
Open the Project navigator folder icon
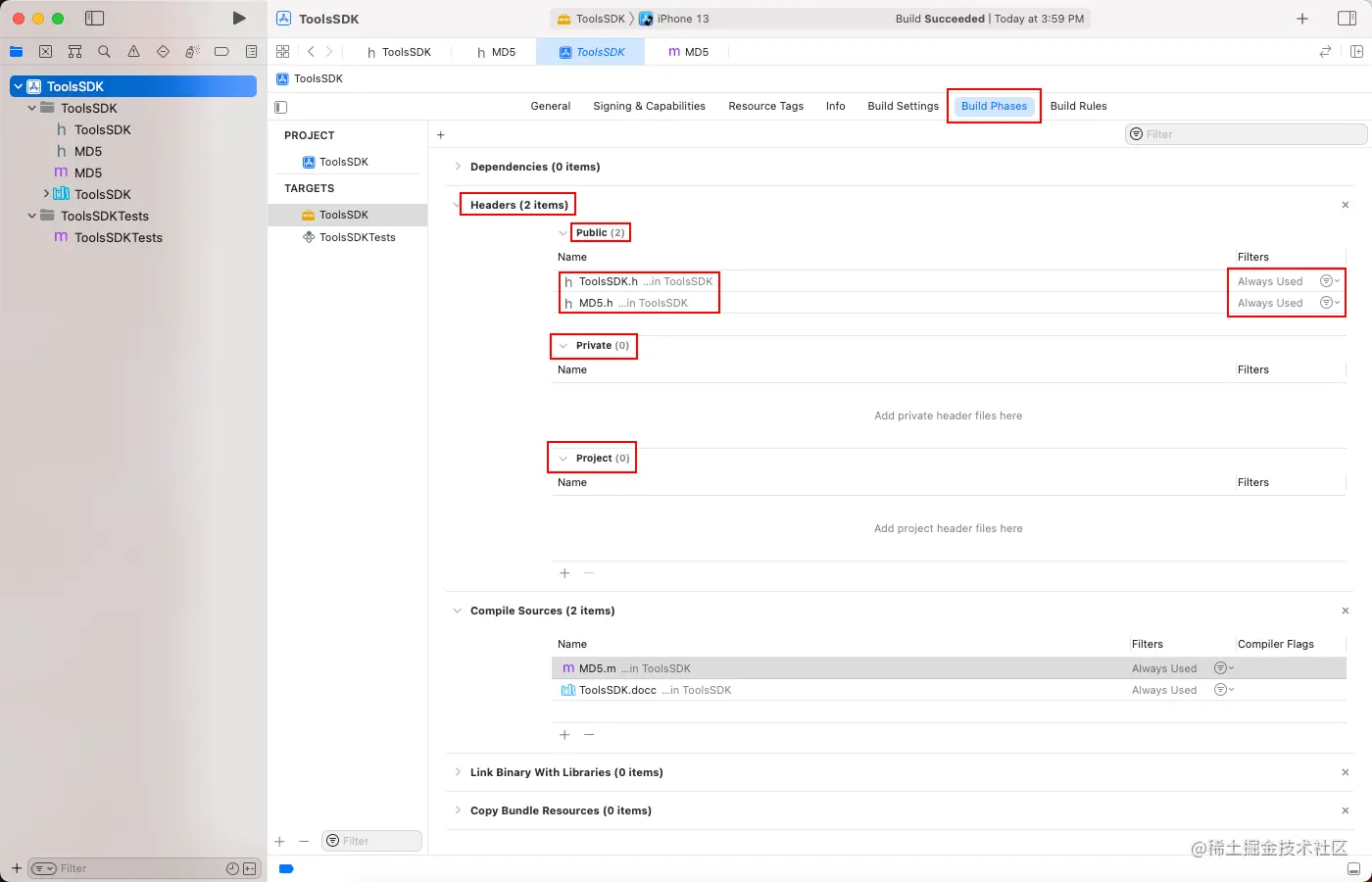(17, 52)
